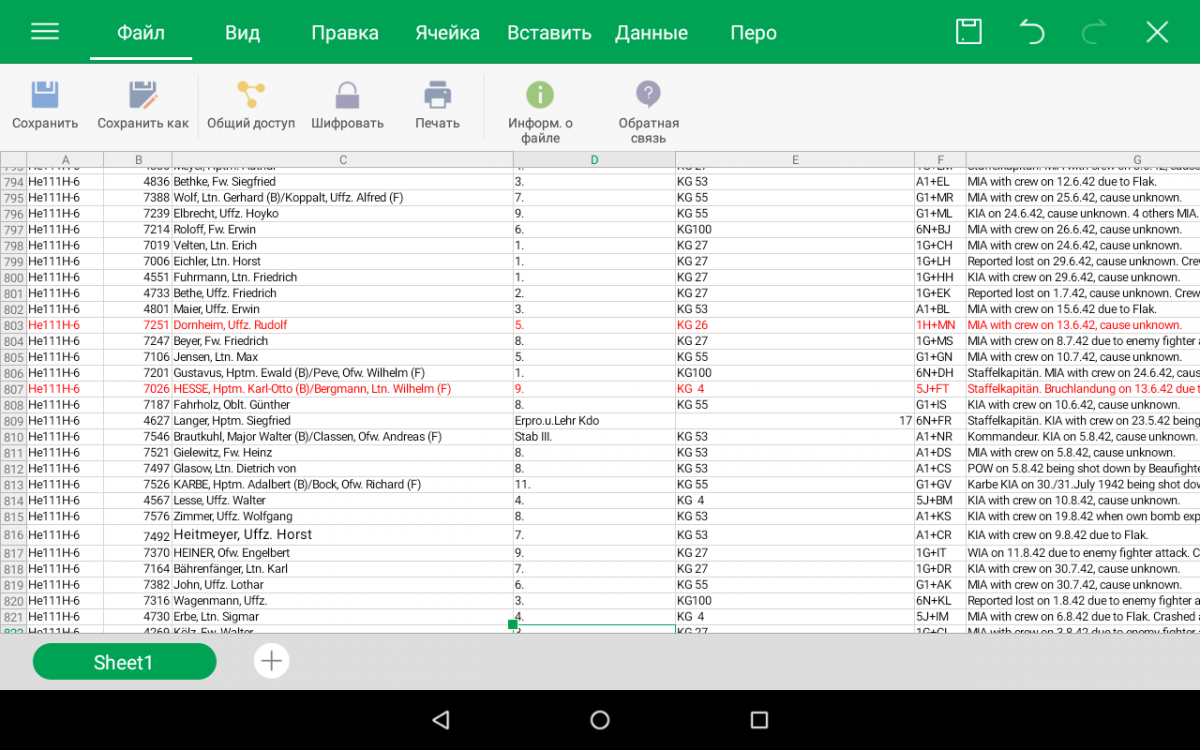Select column D header
This screenshot has width=1200, height=750.
(594, 160)
